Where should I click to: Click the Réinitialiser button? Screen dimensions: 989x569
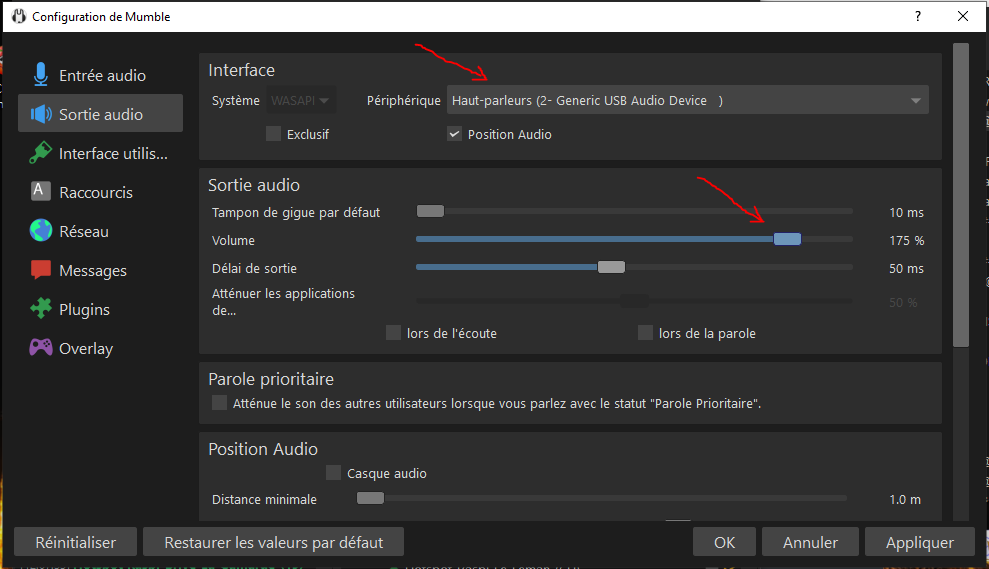tap(75, 543)
